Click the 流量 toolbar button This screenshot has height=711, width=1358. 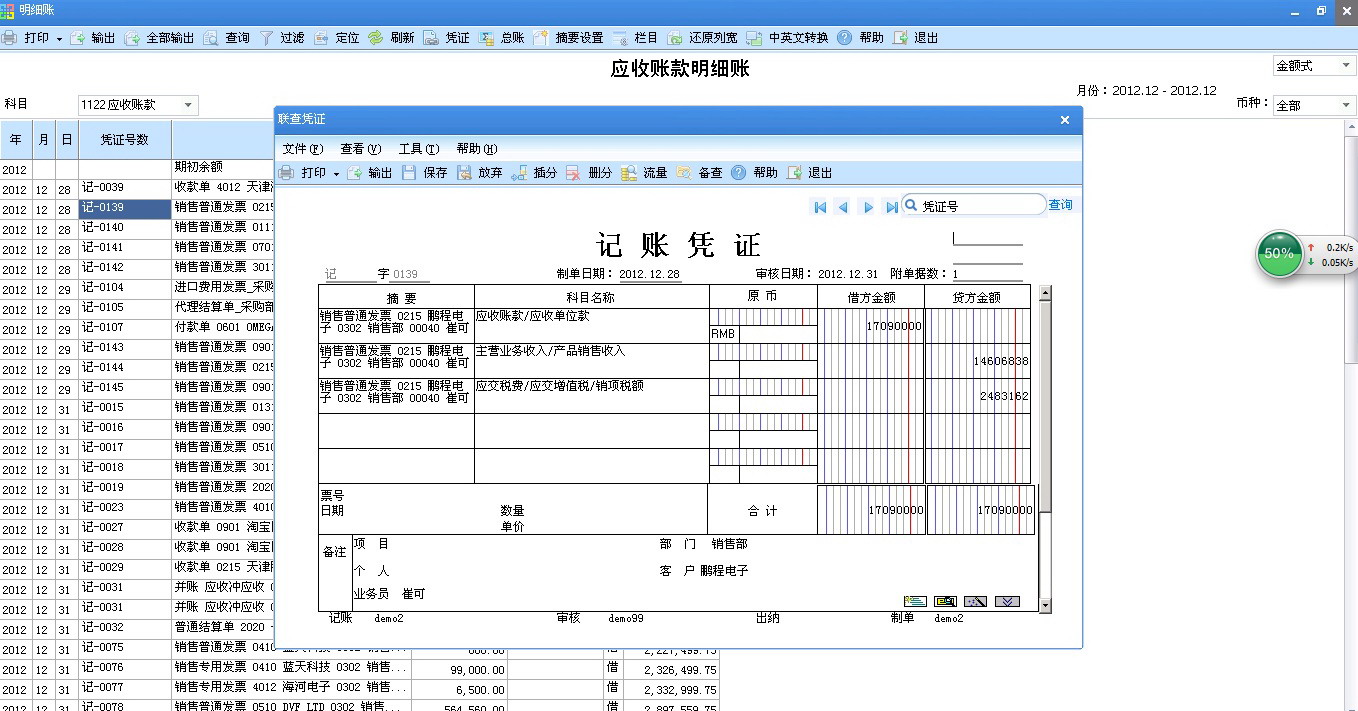644,173
